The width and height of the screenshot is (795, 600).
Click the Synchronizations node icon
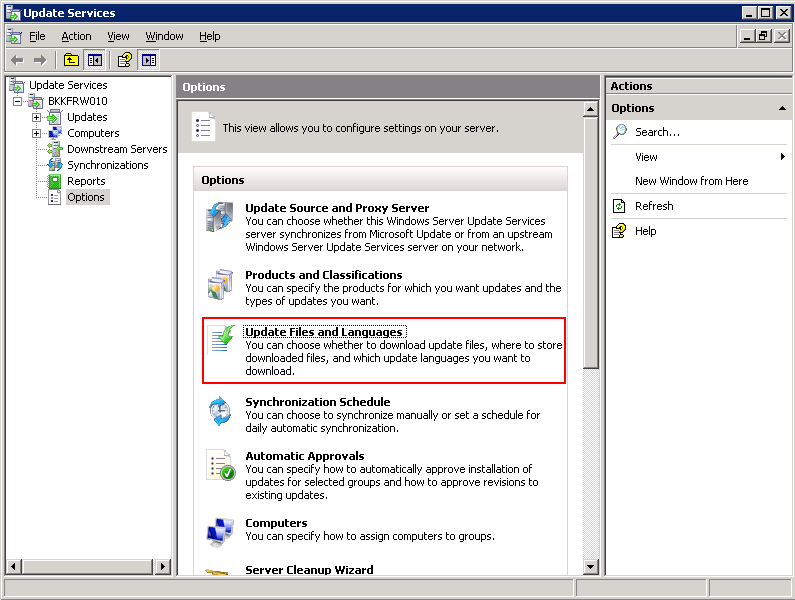pos(54,165)
